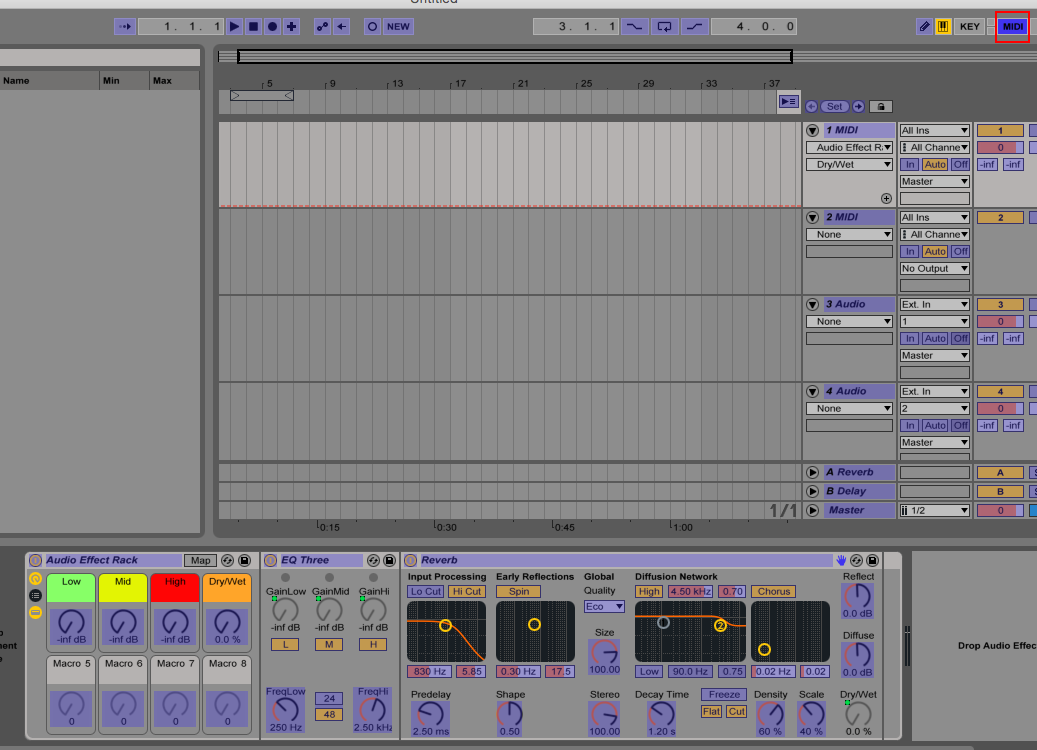Toggle the MIDI Arrangement Overdub plus button
This screenshot has height=750, width=1037.
pyautogui.click(x=292, y=26)
